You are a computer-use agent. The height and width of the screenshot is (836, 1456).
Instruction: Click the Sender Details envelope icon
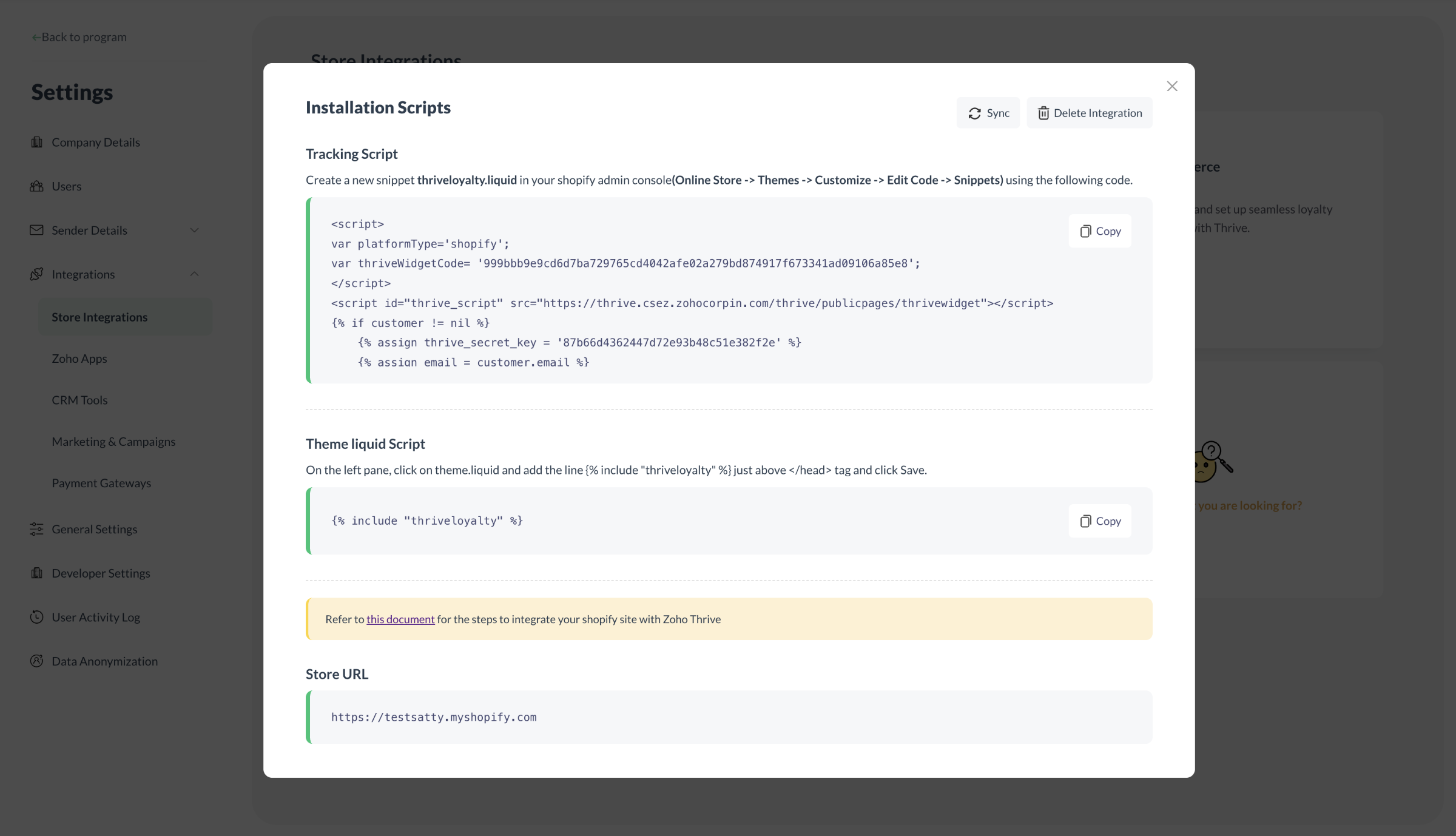(36, 230)
